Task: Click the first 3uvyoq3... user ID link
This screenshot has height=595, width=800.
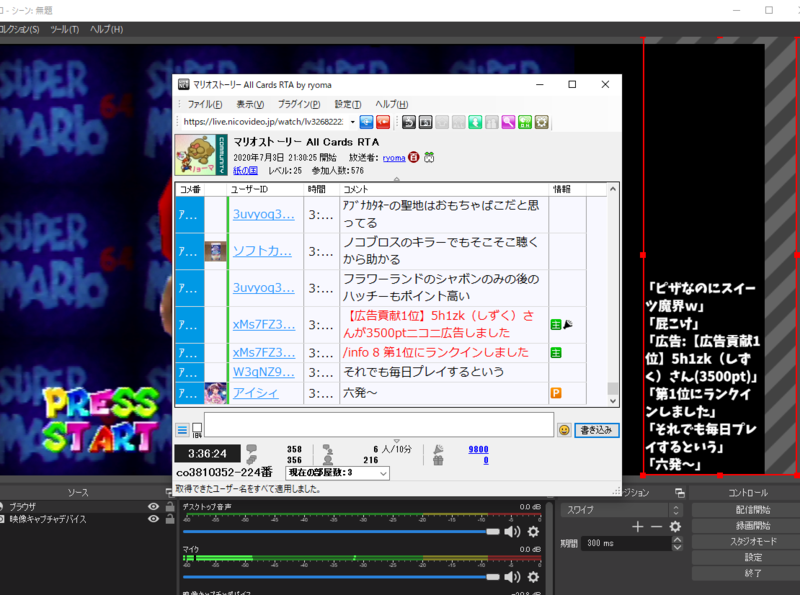Action: [x=264, y=214]
